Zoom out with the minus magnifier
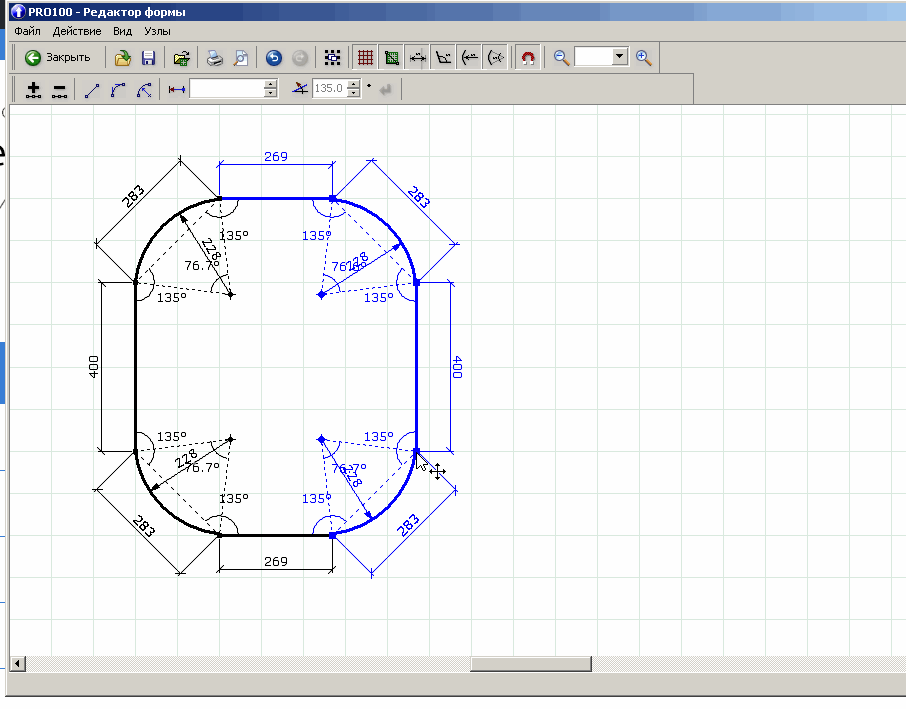This screenshot has height=709, width=906. (561, 58)
